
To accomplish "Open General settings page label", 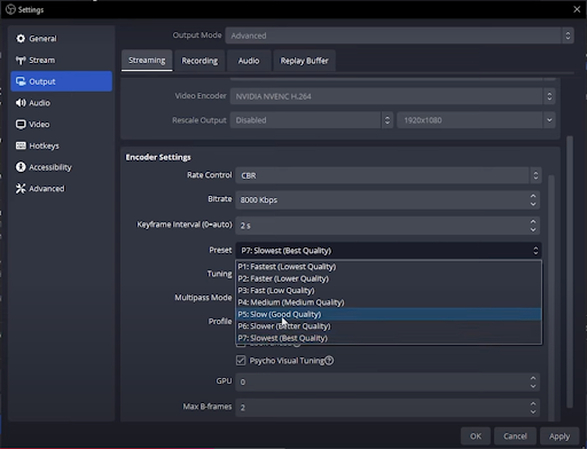I will click(x=43, y=39).
